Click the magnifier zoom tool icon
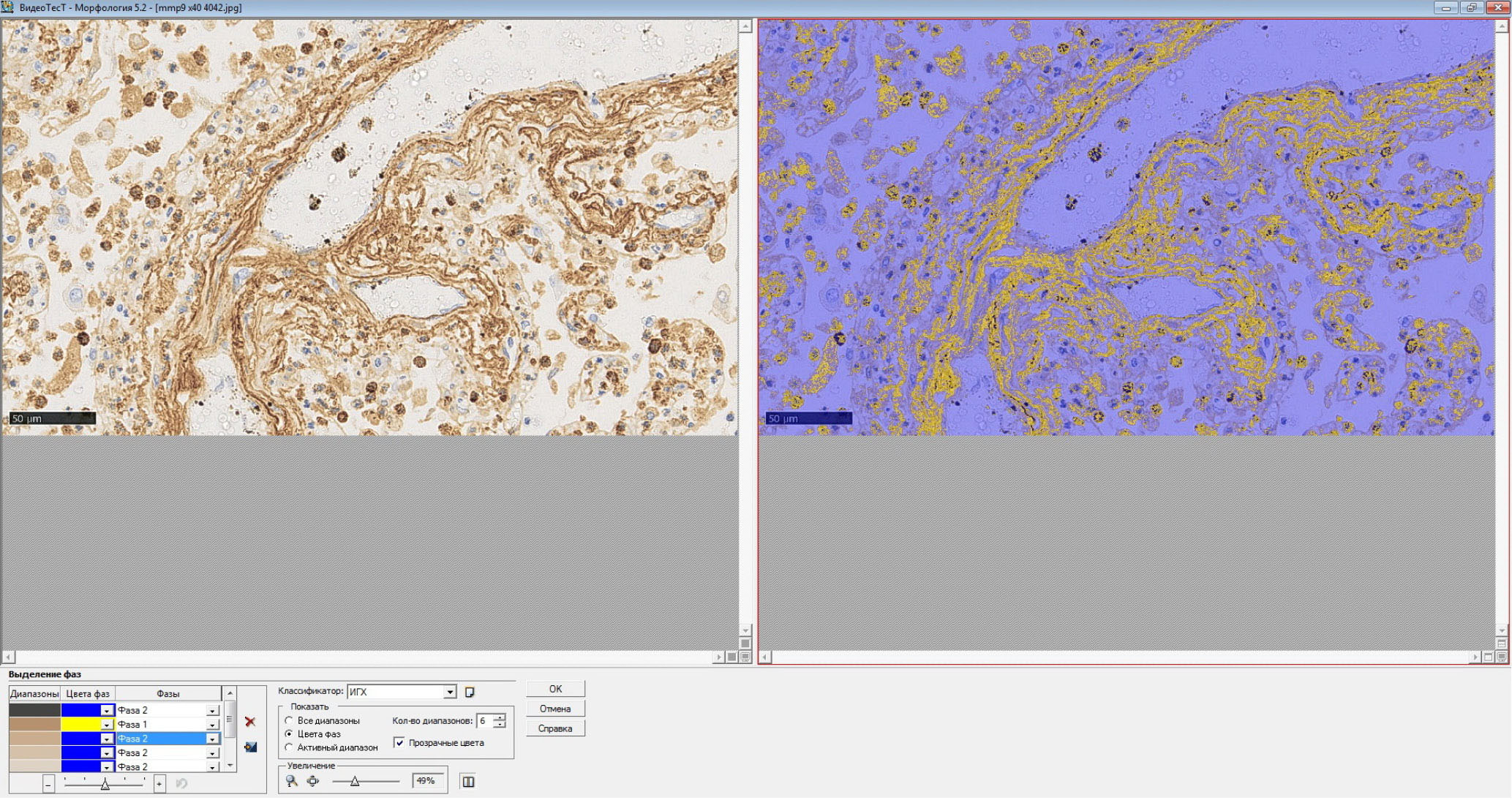 click(292, 781)
